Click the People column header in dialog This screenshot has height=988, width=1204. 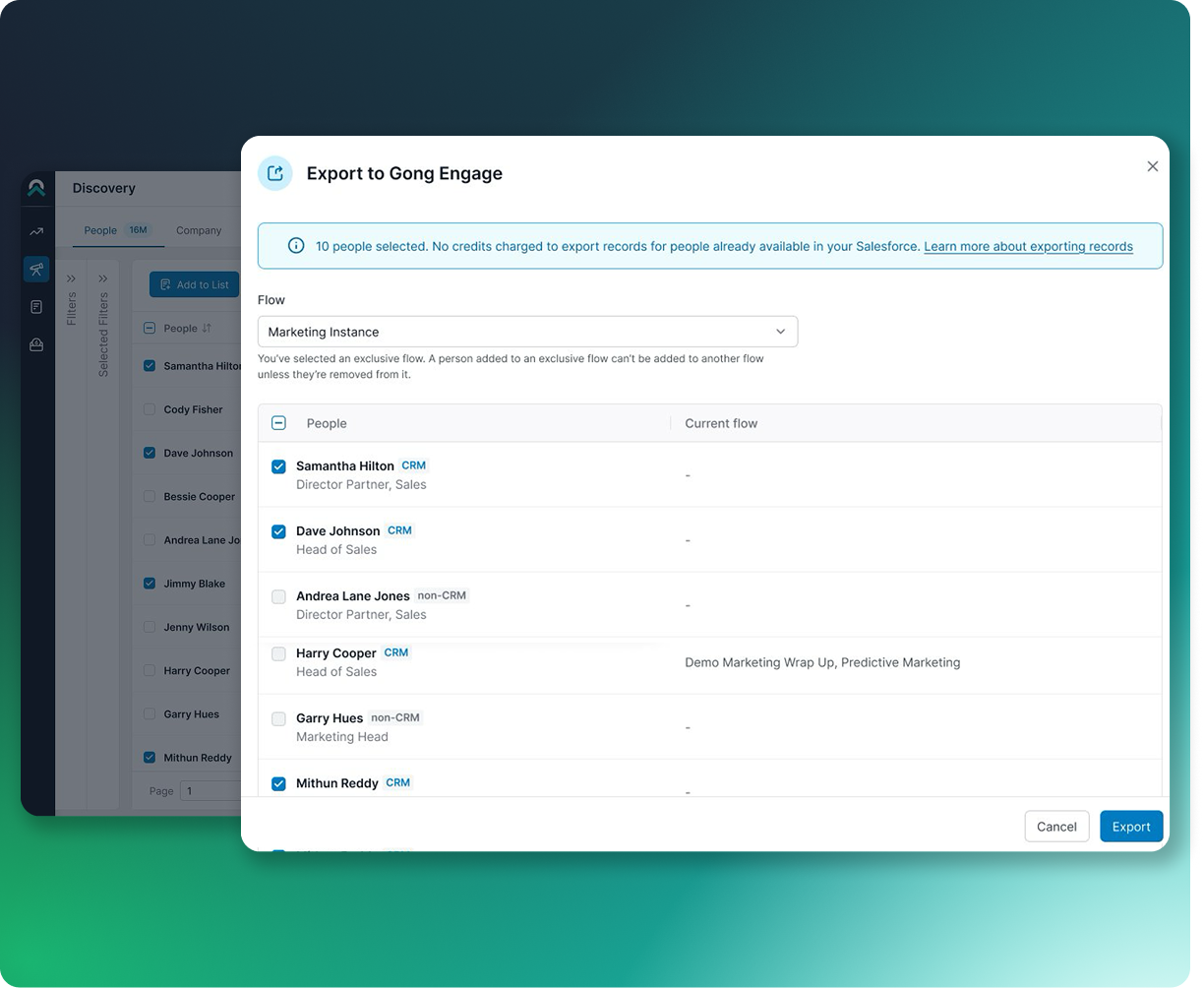(x=327, y=423)
